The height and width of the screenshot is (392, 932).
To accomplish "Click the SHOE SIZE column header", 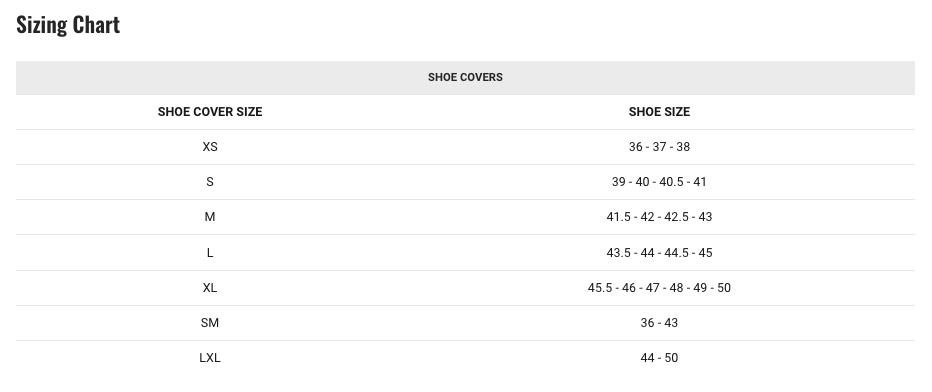I will [659, 112].
